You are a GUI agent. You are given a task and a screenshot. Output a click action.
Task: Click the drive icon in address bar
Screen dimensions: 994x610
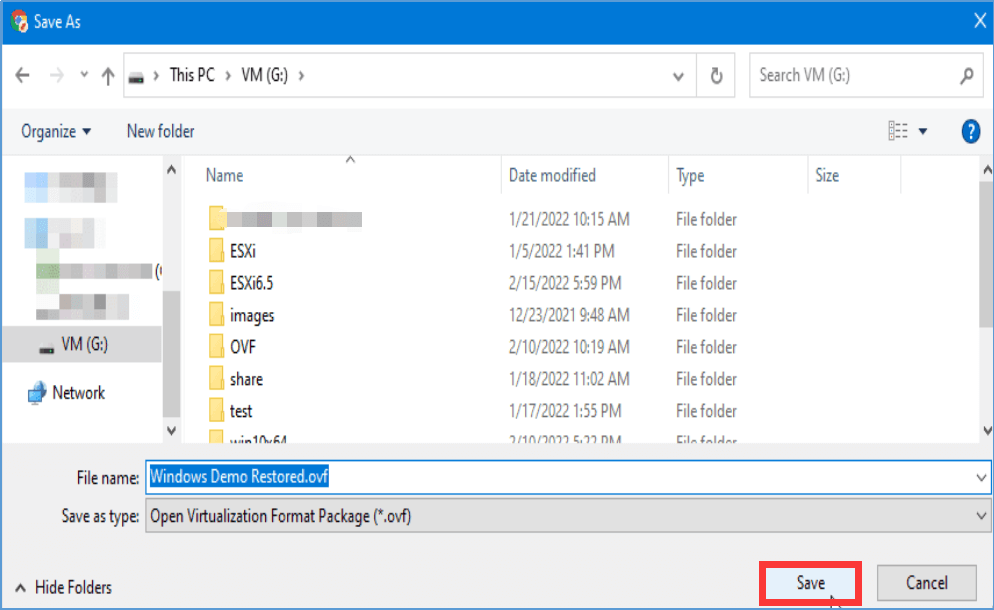click(x=136, y=77)
